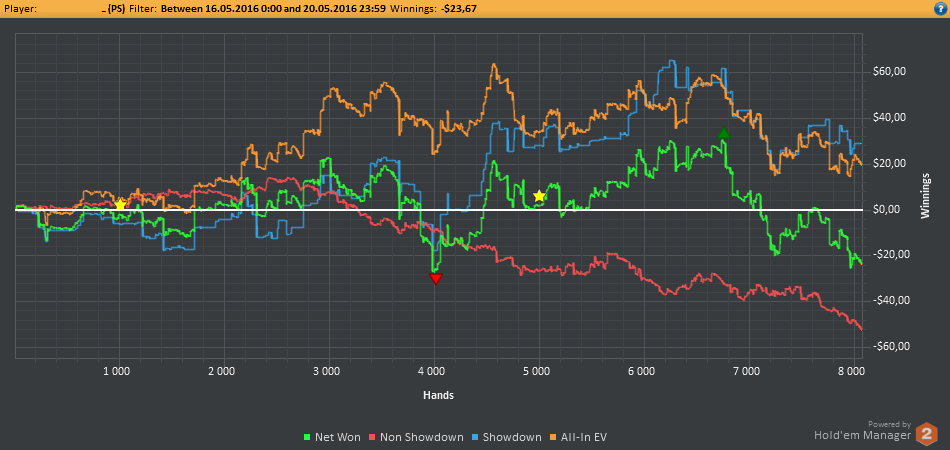
Task: Click the 1 000 hands axis label
Action: [117, 369]
